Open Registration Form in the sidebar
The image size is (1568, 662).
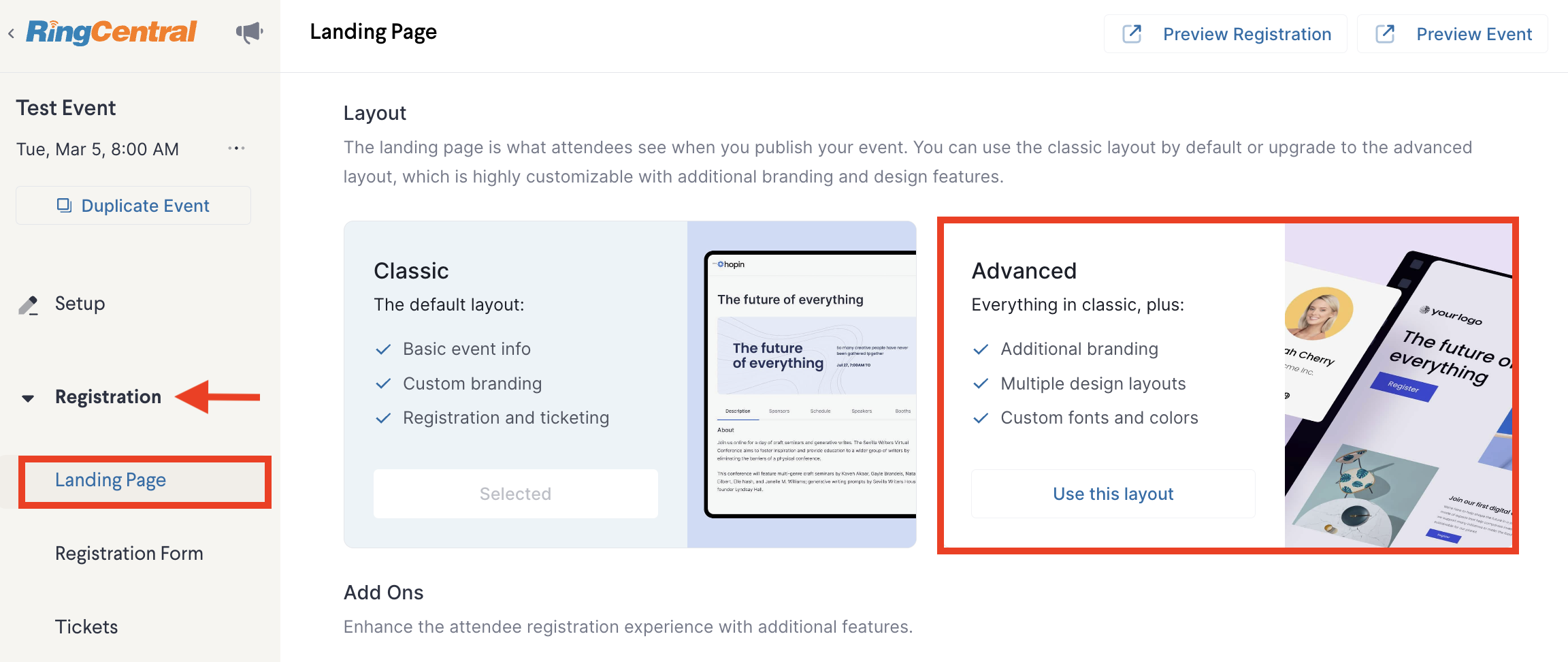tap(129, 554)
